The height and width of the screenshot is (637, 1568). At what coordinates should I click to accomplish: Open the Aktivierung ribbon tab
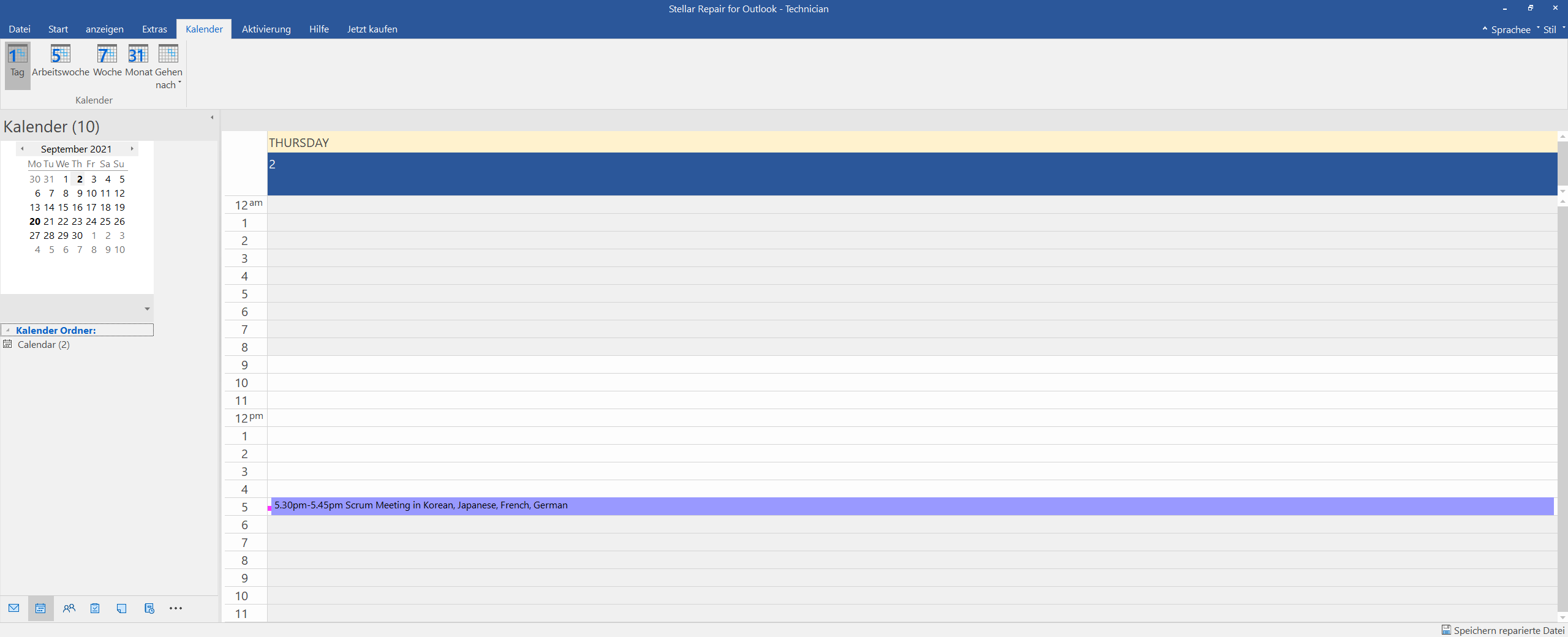click(266, 29)
